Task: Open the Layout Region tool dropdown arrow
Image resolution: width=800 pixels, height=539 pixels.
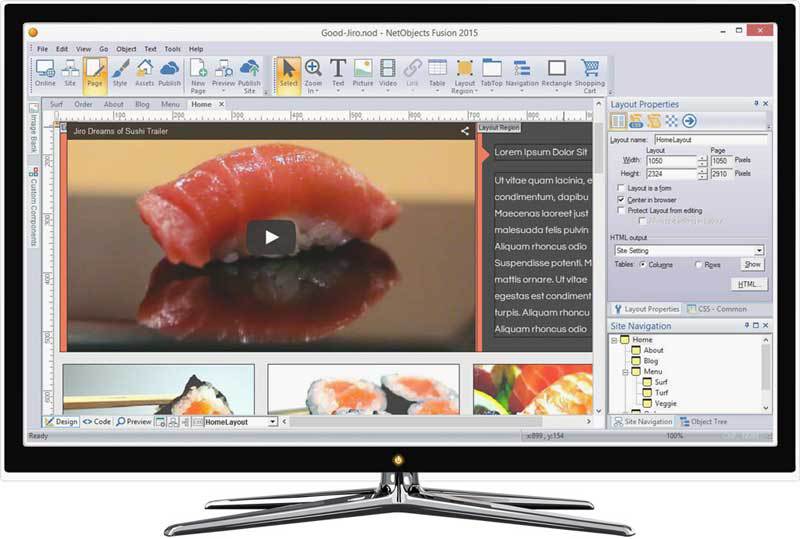Action: pos(477,91)
